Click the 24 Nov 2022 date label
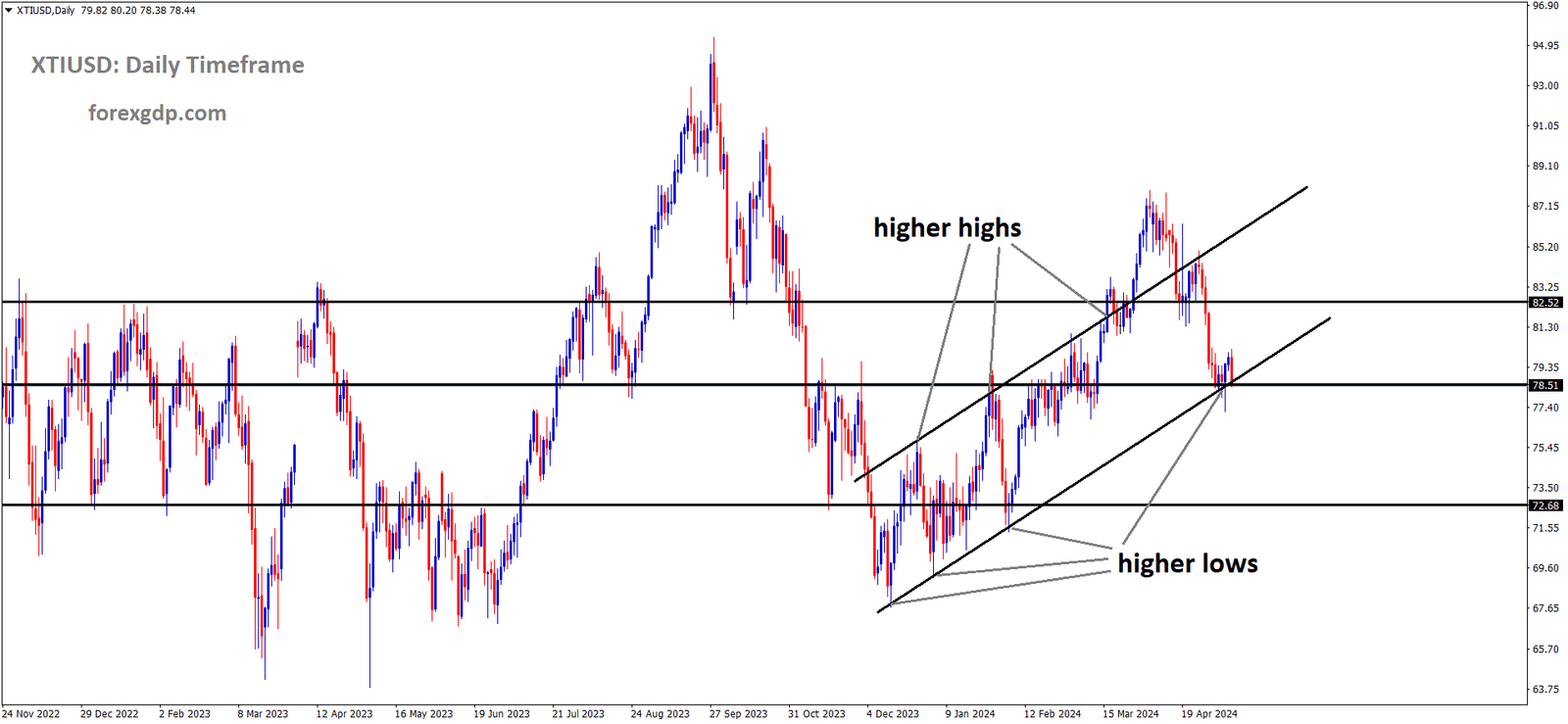This screenshot has width=1568, height=724. pos(31,714)
